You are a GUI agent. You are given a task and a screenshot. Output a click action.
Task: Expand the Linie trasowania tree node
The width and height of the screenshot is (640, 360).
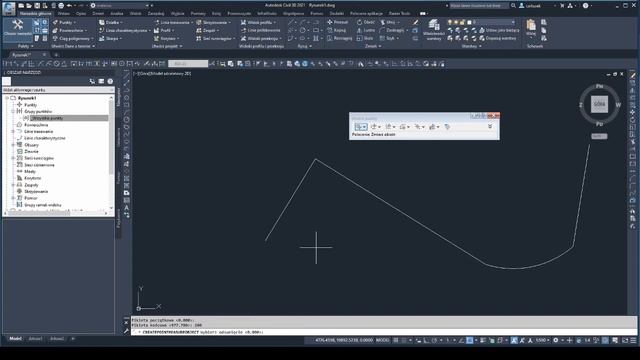click(x=13, y=131)
